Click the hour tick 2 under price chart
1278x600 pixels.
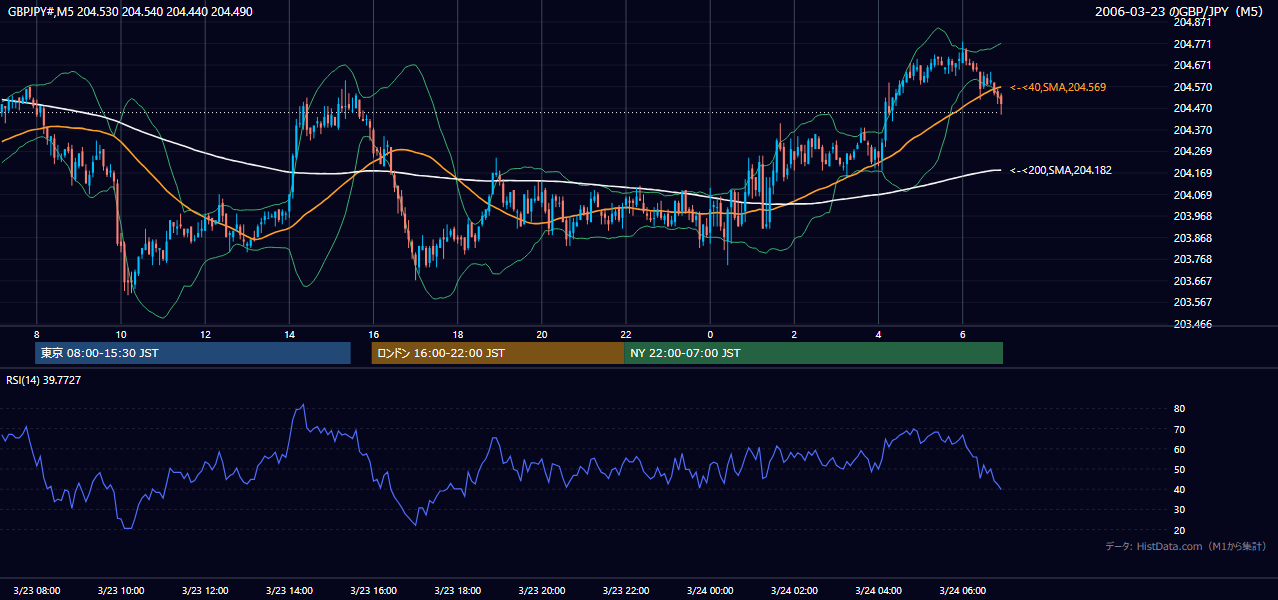[x=794, y=334]
